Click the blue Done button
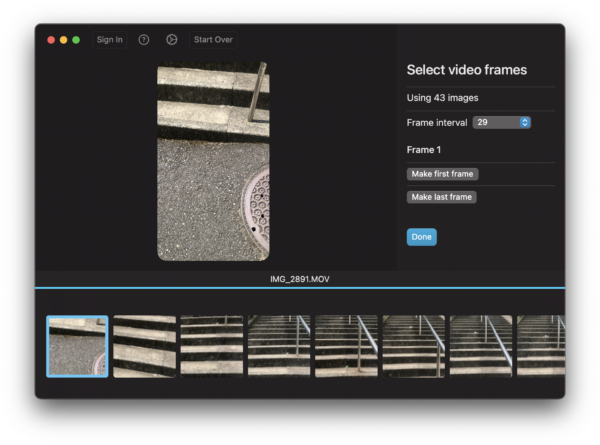Screen dimensions: 600x445 (x=421, y=237)
